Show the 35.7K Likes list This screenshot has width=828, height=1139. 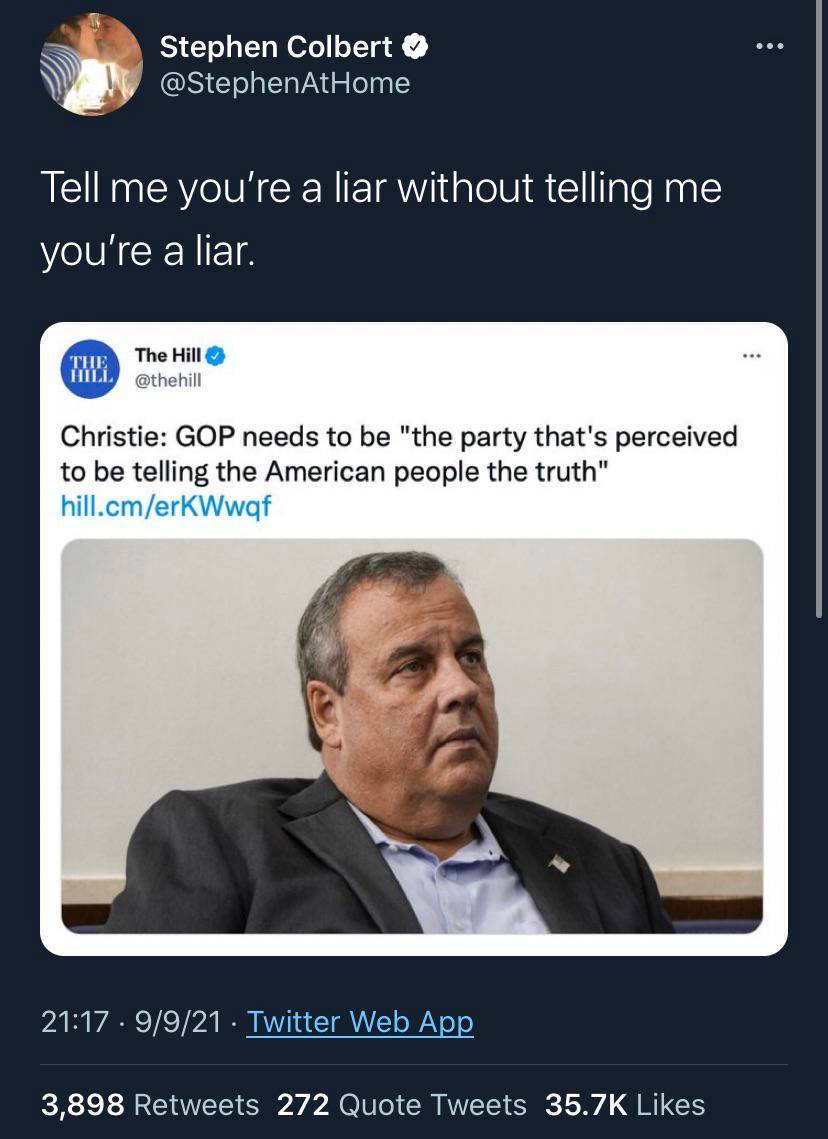tap(624, 1104)
